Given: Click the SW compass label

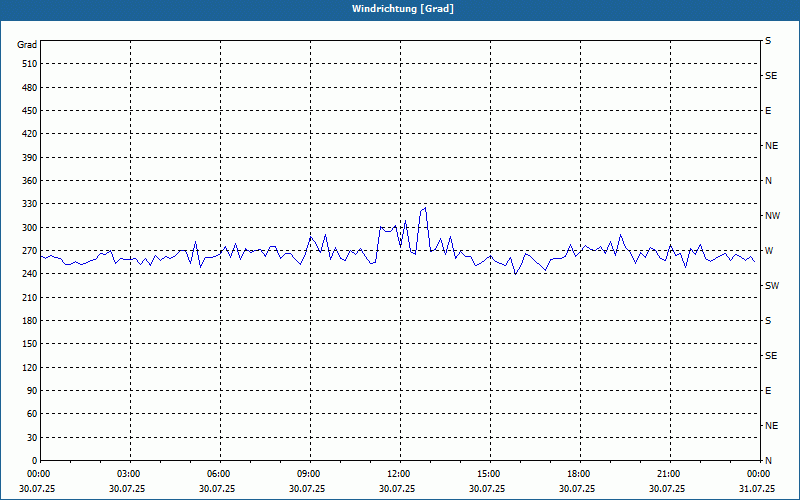Looking at the screenshot, I should pos(772,286).
